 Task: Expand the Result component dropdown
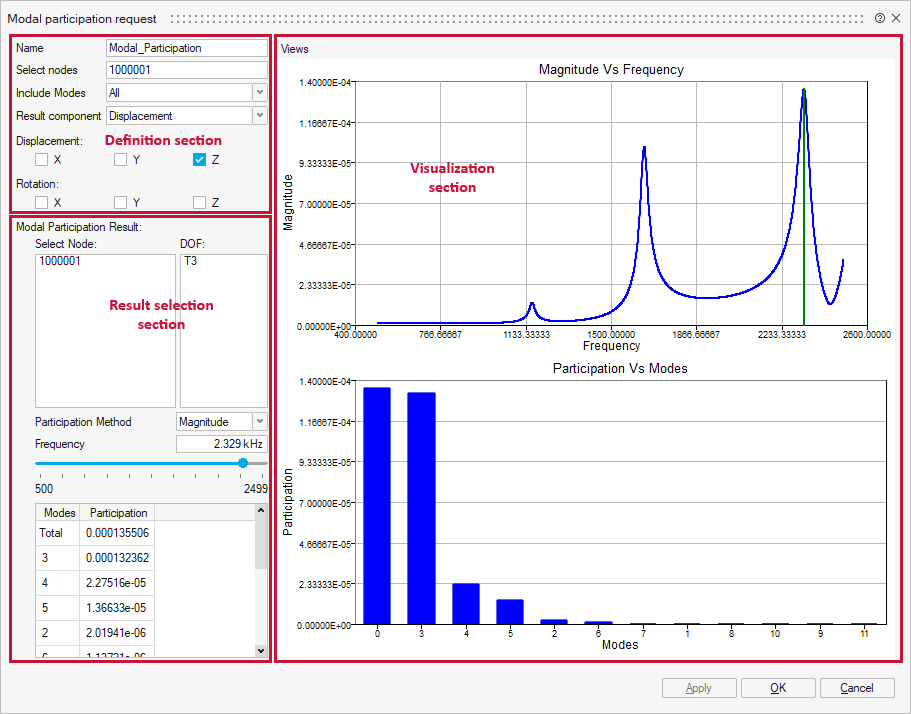pyautogui.click(x=260, y=116)
